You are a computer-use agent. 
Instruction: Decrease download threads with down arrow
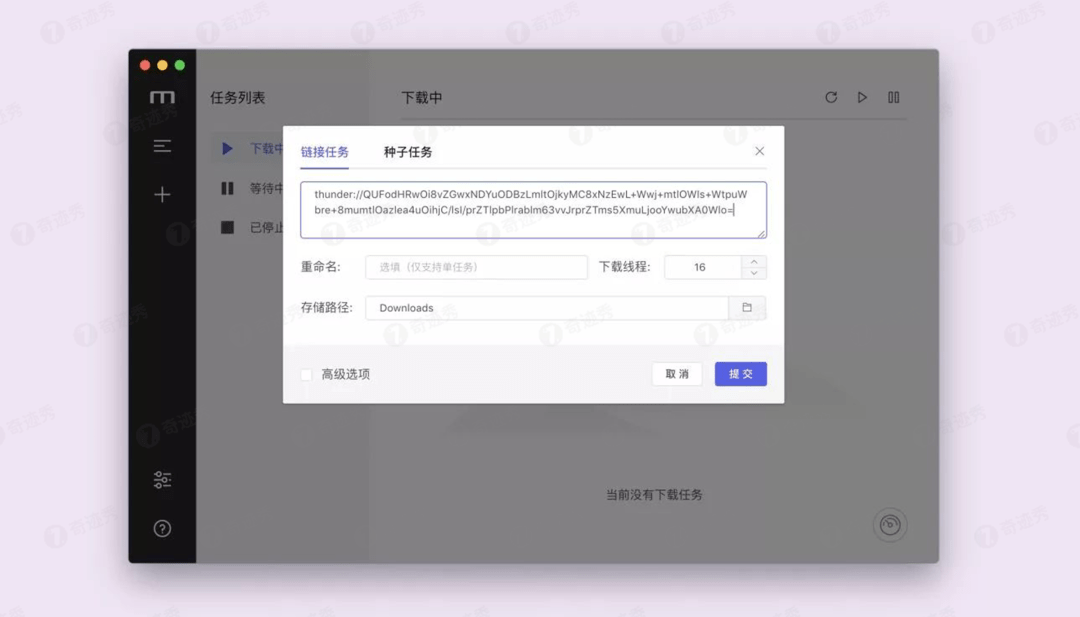point(754,273)
